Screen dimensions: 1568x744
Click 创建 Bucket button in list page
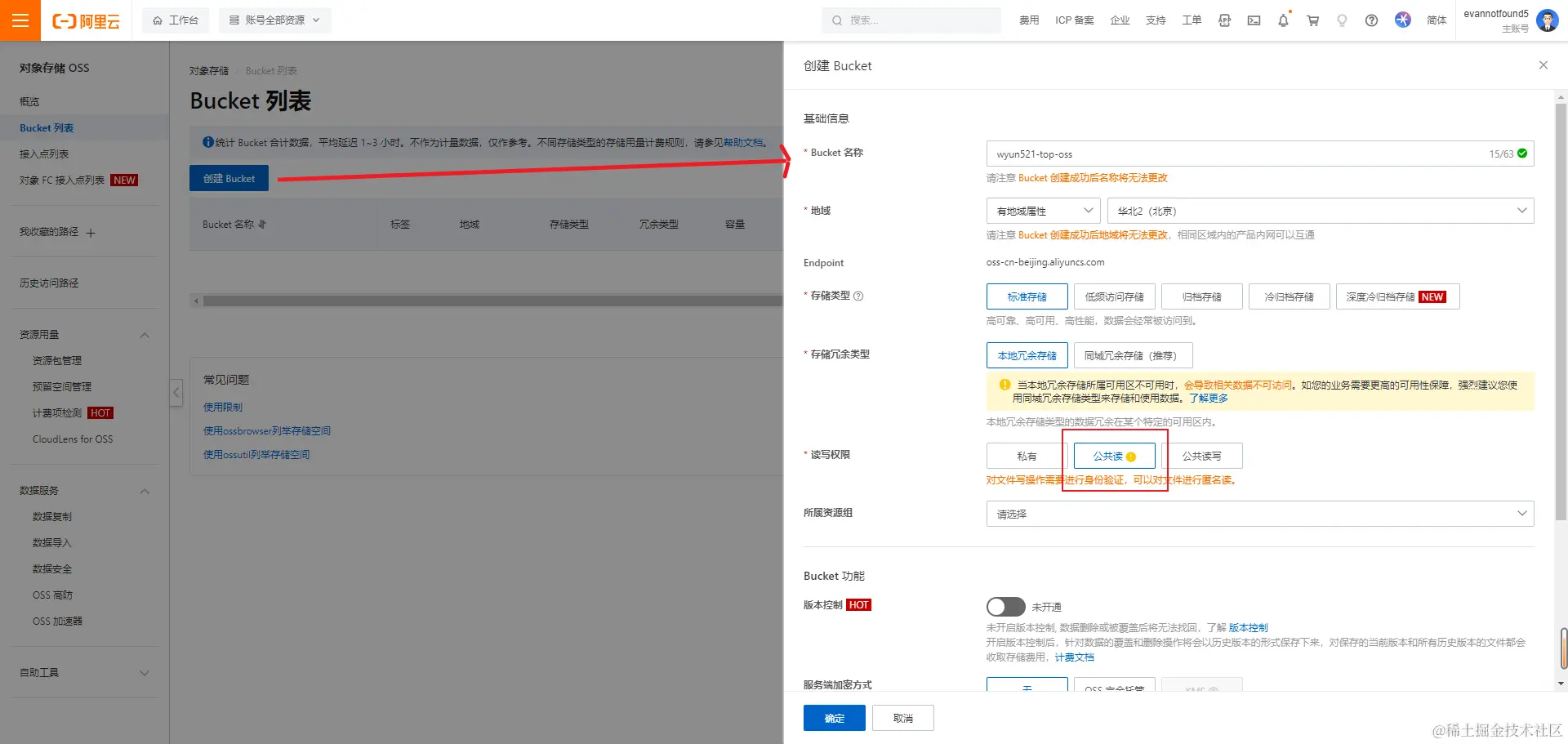(229, 178)
